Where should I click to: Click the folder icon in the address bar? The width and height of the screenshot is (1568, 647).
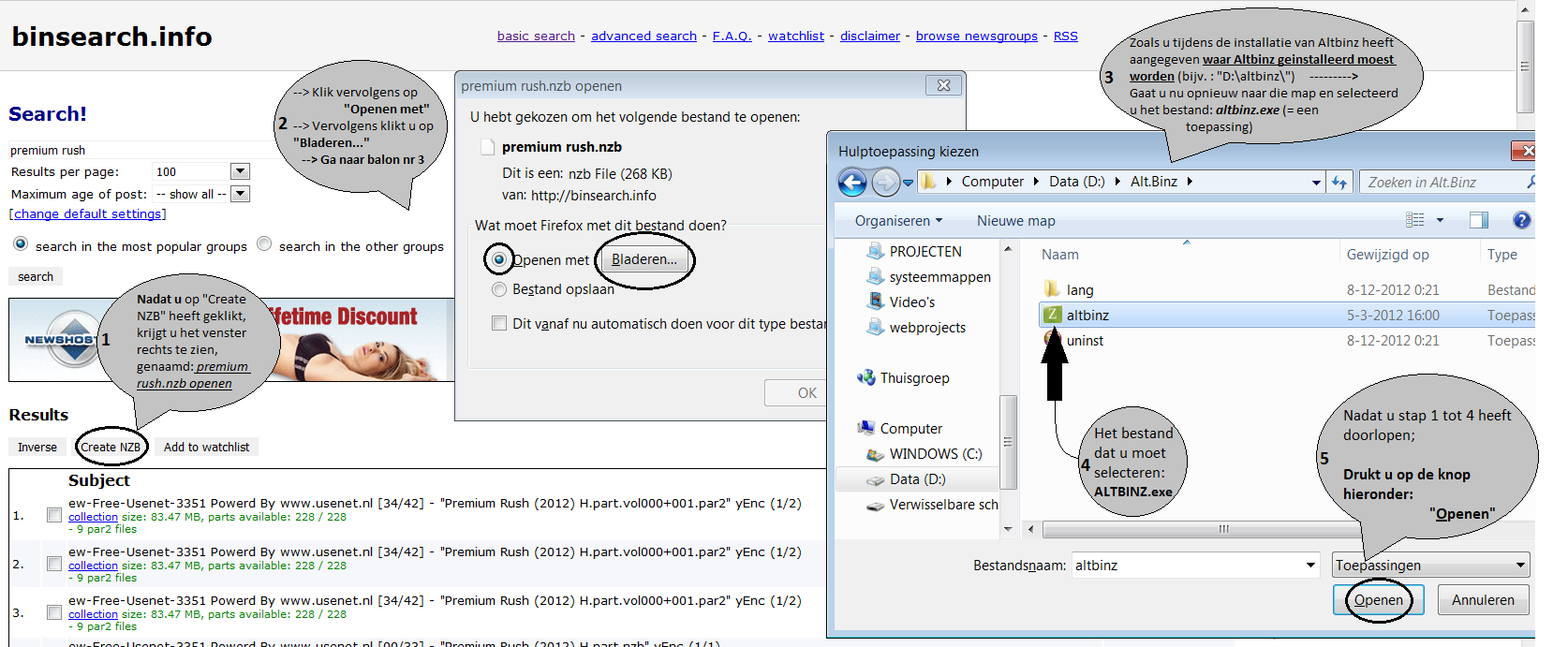[x=928, y=182]
